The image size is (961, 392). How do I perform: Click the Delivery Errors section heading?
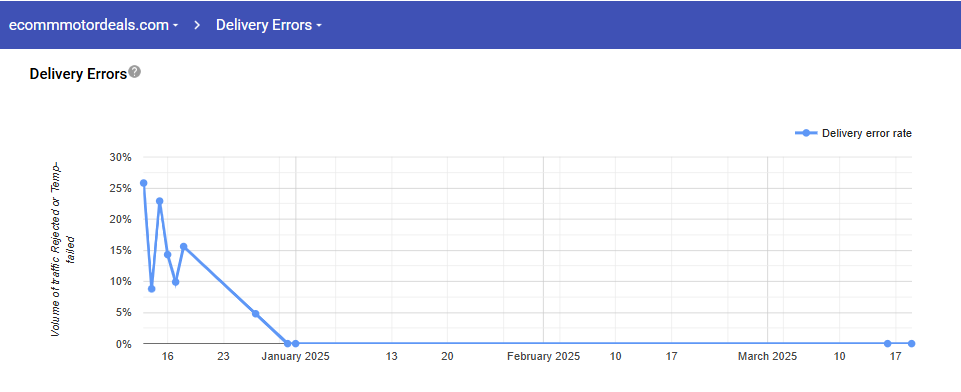click(78, 74)
